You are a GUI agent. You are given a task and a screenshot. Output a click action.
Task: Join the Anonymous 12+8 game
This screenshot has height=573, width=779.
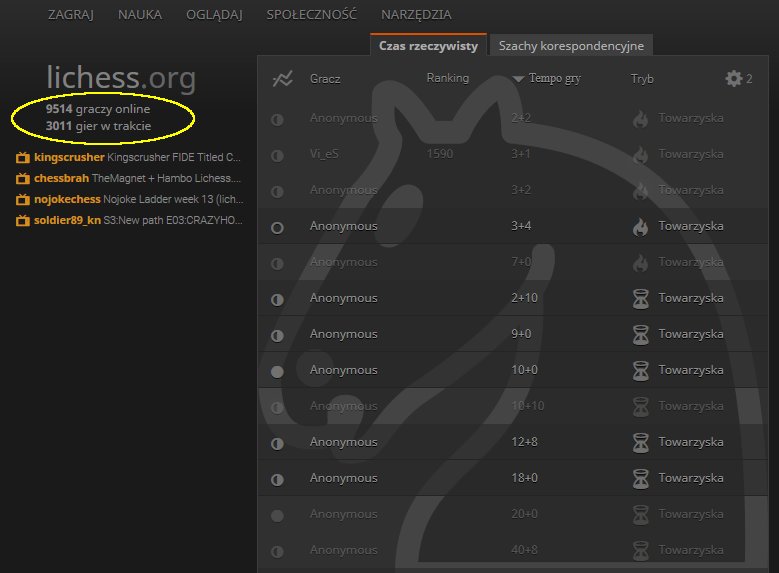click(x=513, y=442)
